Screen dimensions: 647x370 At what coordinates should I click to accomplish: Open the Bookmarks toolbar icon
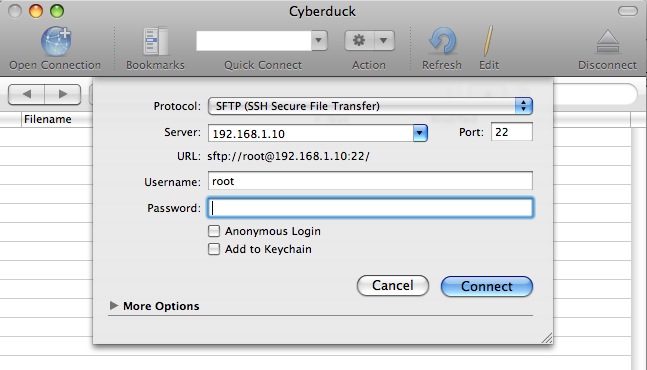click(156, 41)
